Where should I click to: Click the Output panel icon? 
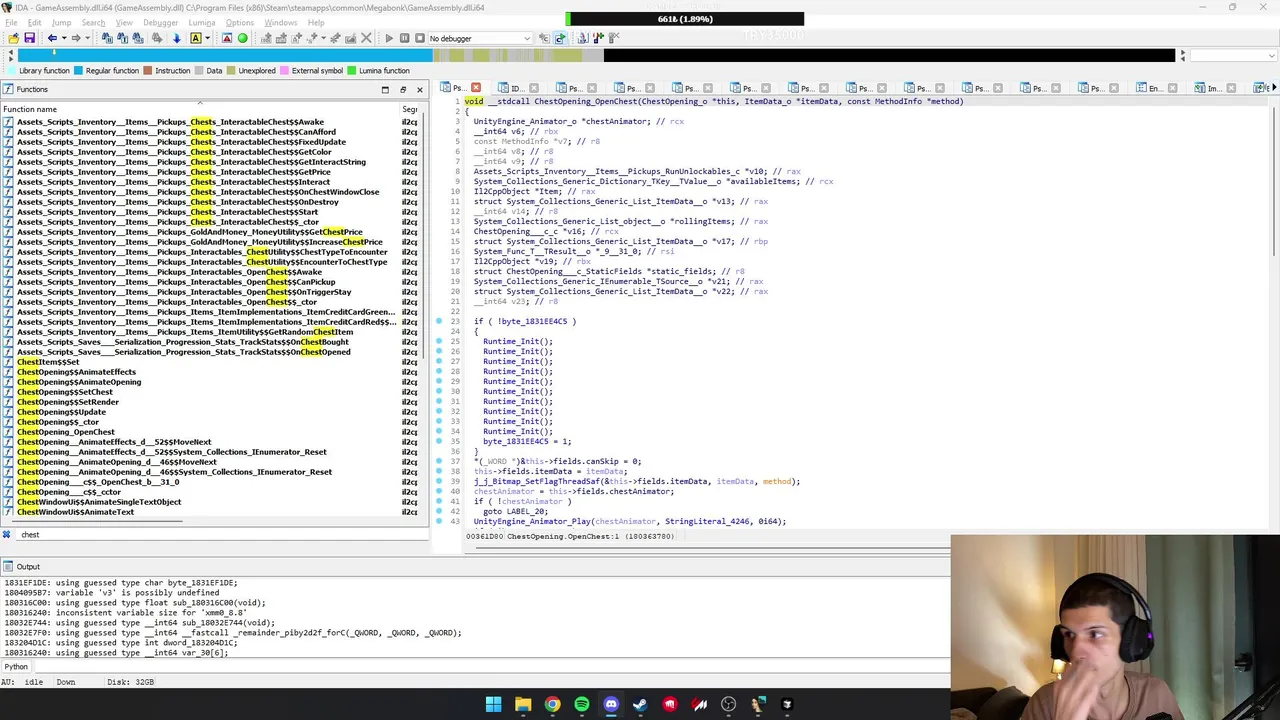pyautogui.click(x=7, y=567)
